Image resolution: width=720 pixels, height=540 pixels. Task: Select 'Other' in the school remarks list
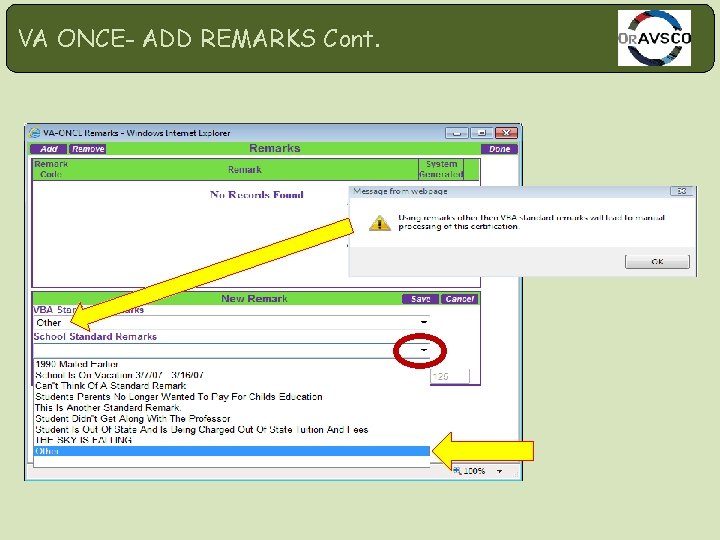click(x=232, y=451)
